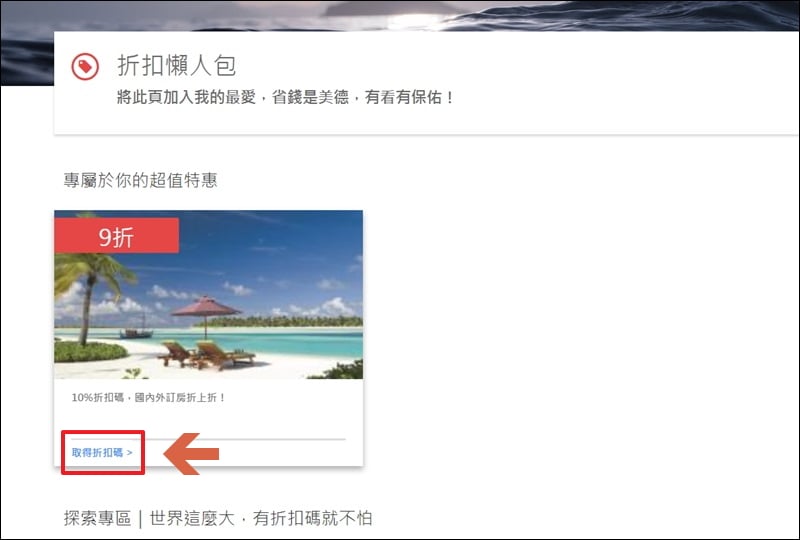Click the 10%折扣碼 description text
800x540 pixels.
148,397
